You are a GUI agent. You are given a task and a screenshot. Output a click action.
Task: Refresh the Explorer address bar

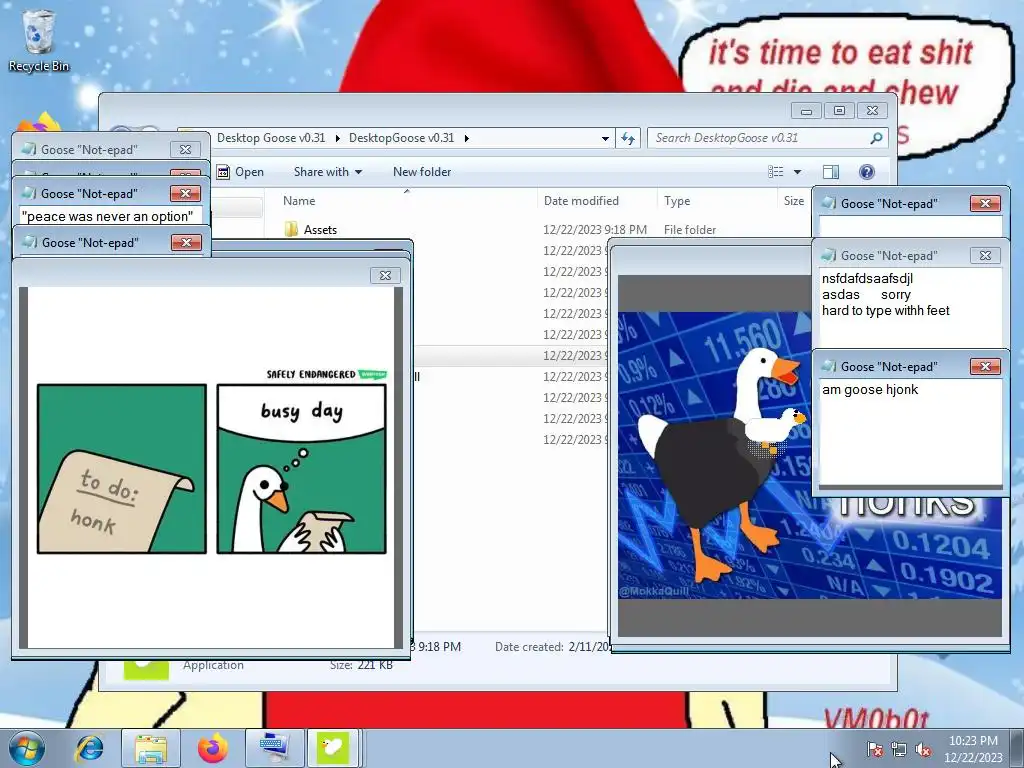(x=628, y=138)
